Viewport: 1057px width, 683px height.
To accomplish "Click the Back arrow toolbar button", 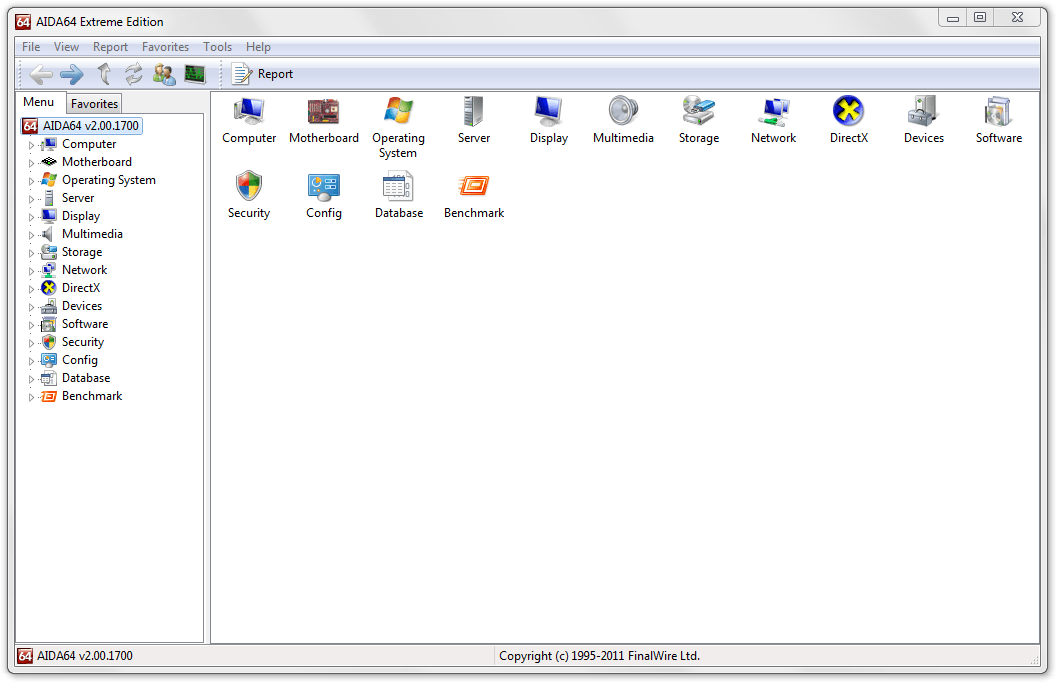I will point(42,74).
